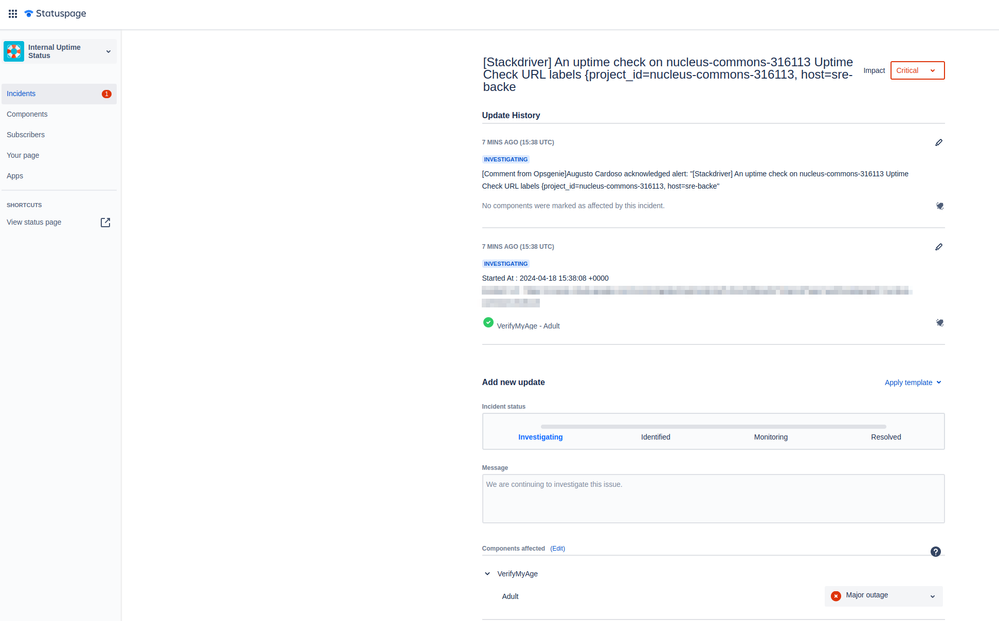Open the Apply template dropdown
Screen dimensions: 999x621
(x=913, y=383)
